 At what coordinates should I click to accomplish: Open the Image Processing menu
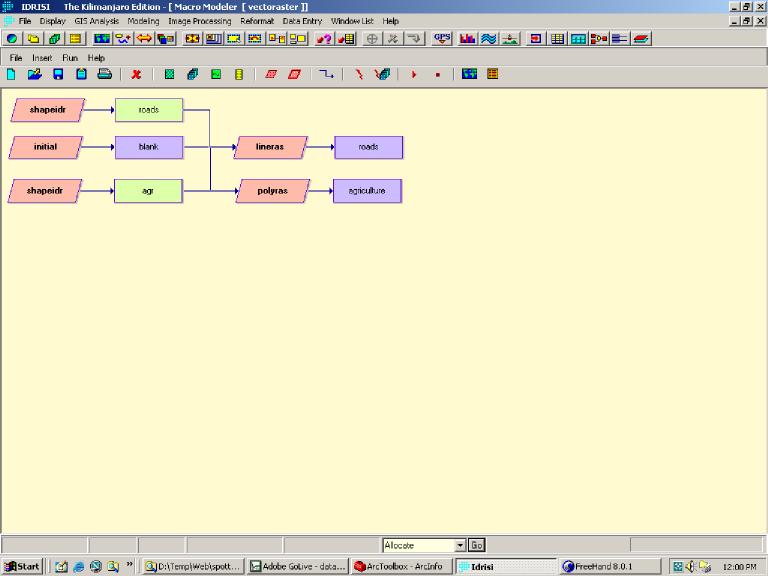(x=199, y=21)
